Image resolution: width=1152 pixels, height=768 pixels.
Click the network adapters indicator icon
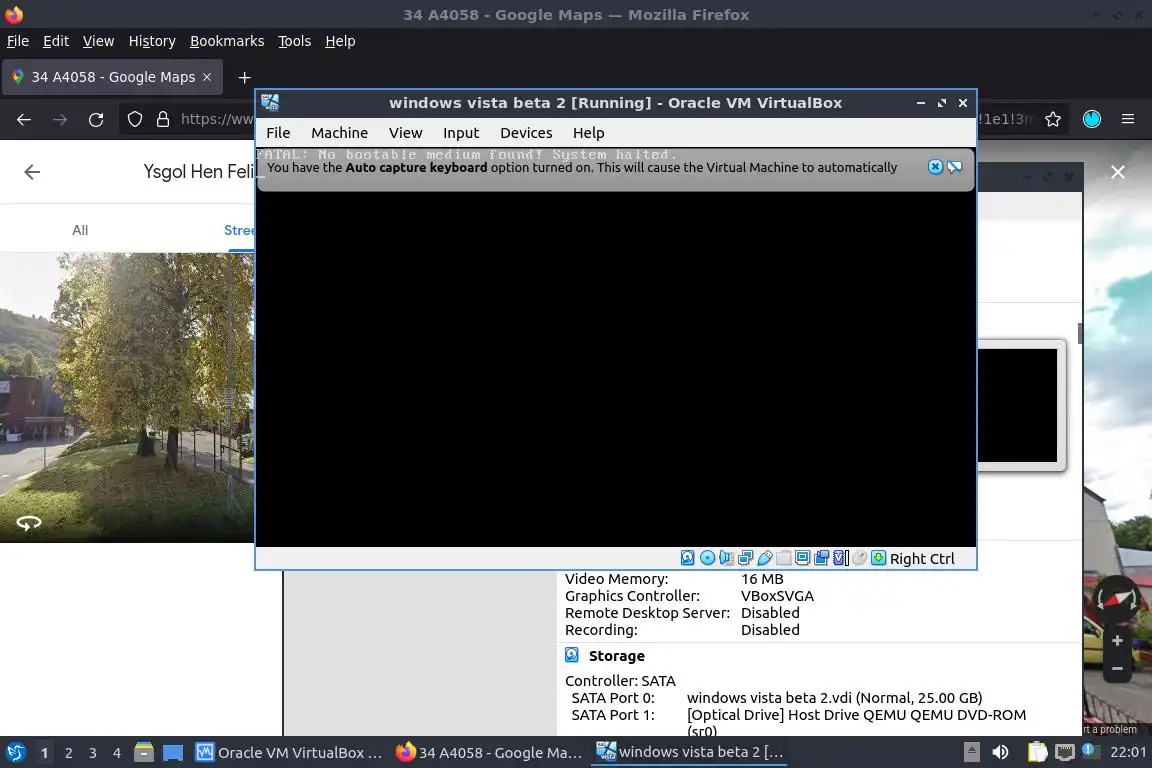pyautogui.click(x=745, y=558)
